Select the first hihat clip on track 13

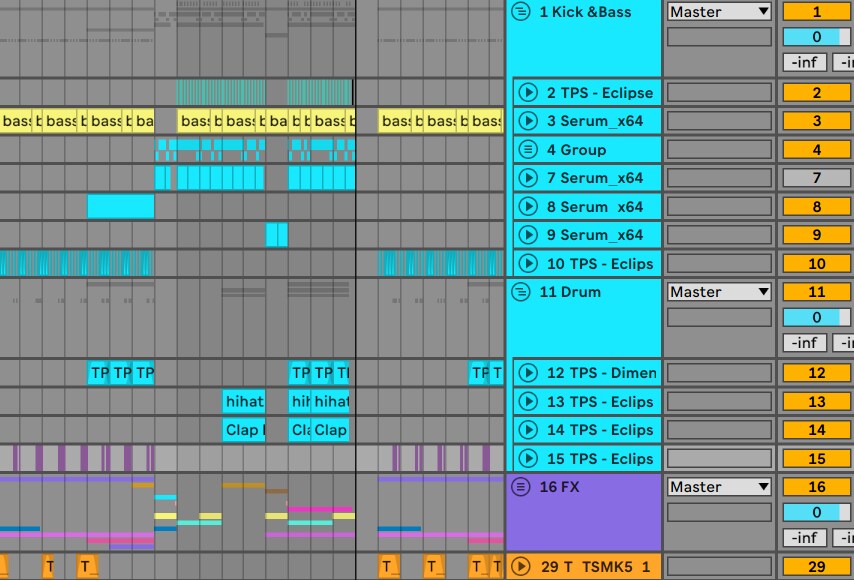(x=243, y=401)
